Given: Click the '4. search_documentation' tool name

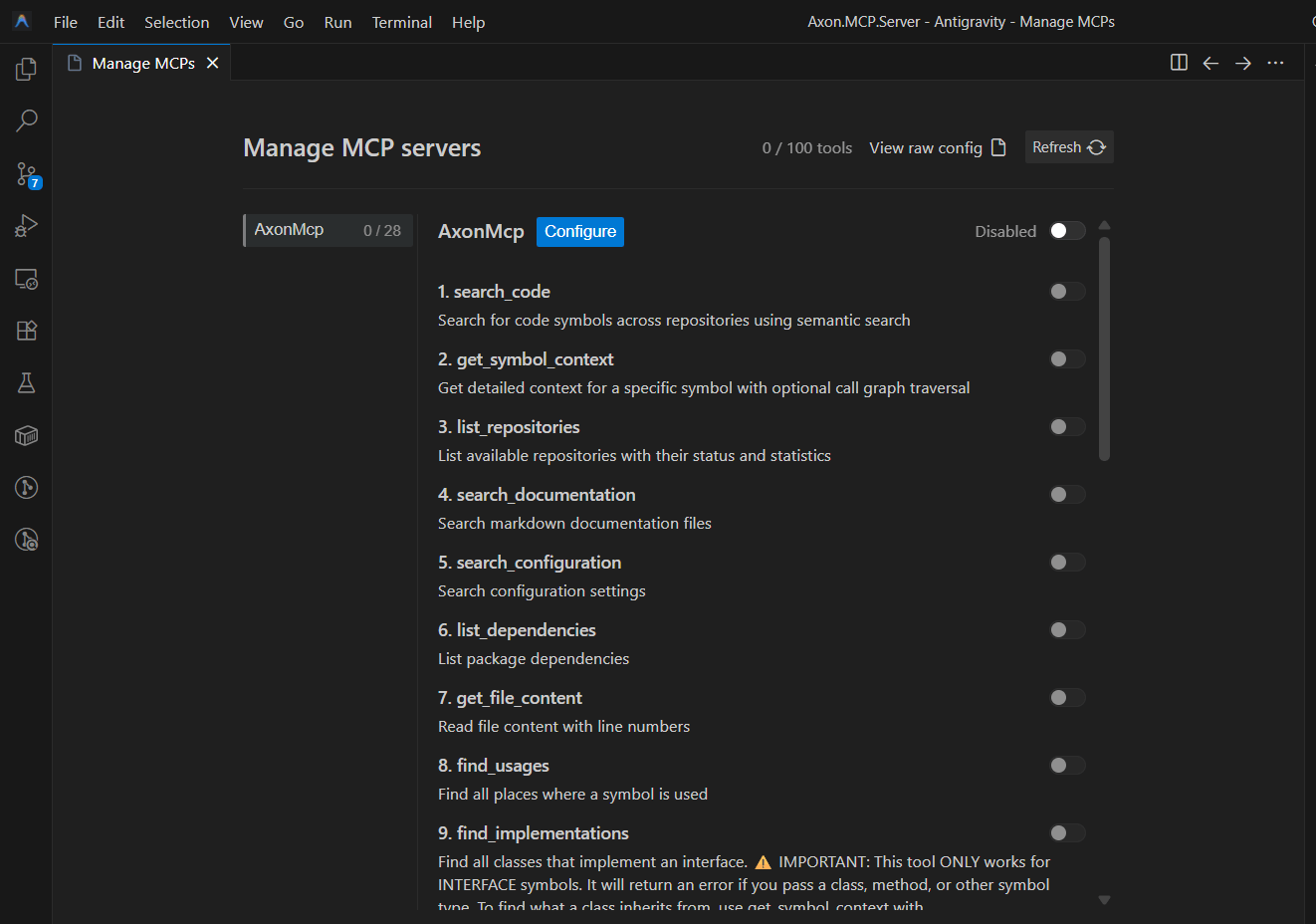Looking at the screenshot, I should [537, 495].
